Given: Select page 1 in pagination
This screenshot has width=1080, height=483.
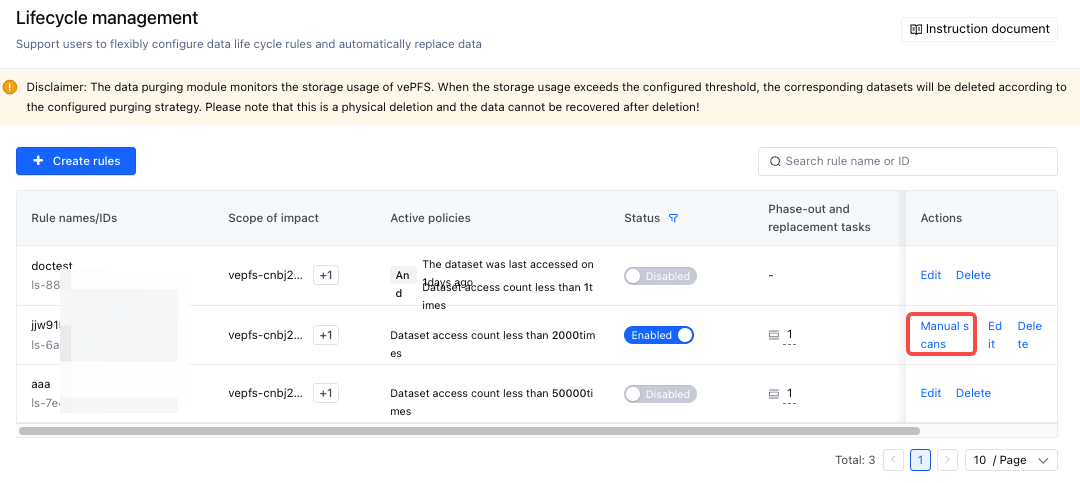Looking at the screenshot, I should point(921,460).
